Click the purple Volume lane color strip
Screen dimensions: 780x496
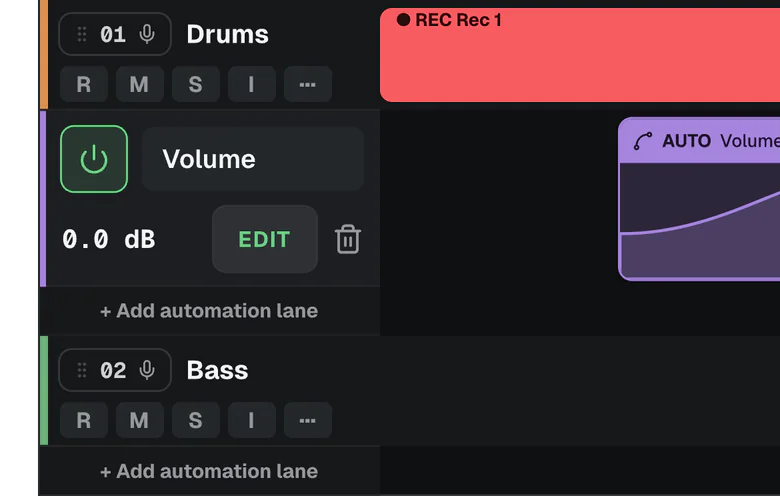pyautogui.click(x=43, y=199)
